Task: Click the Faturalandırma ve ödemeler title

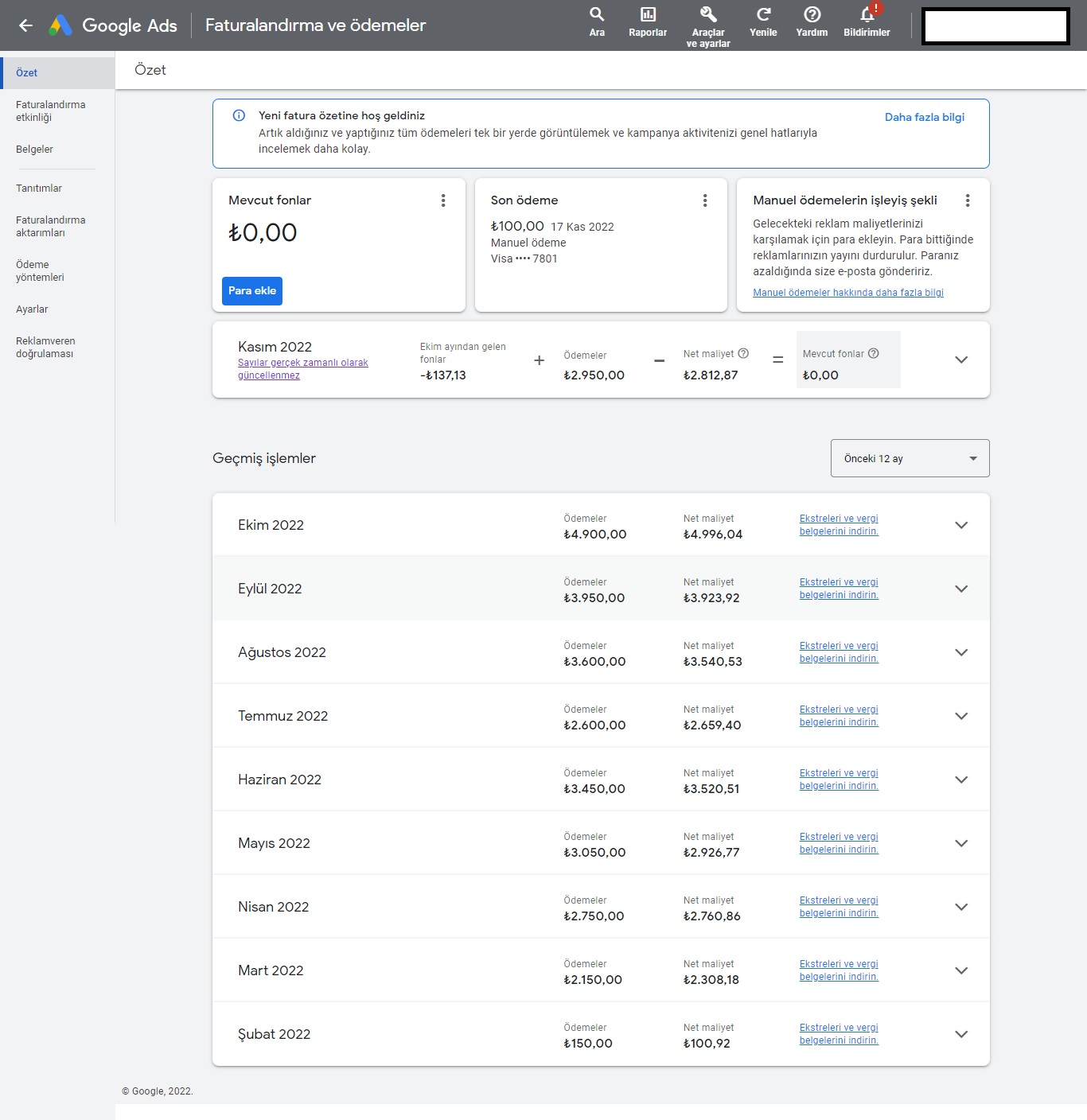Action: tap(316, 25)
